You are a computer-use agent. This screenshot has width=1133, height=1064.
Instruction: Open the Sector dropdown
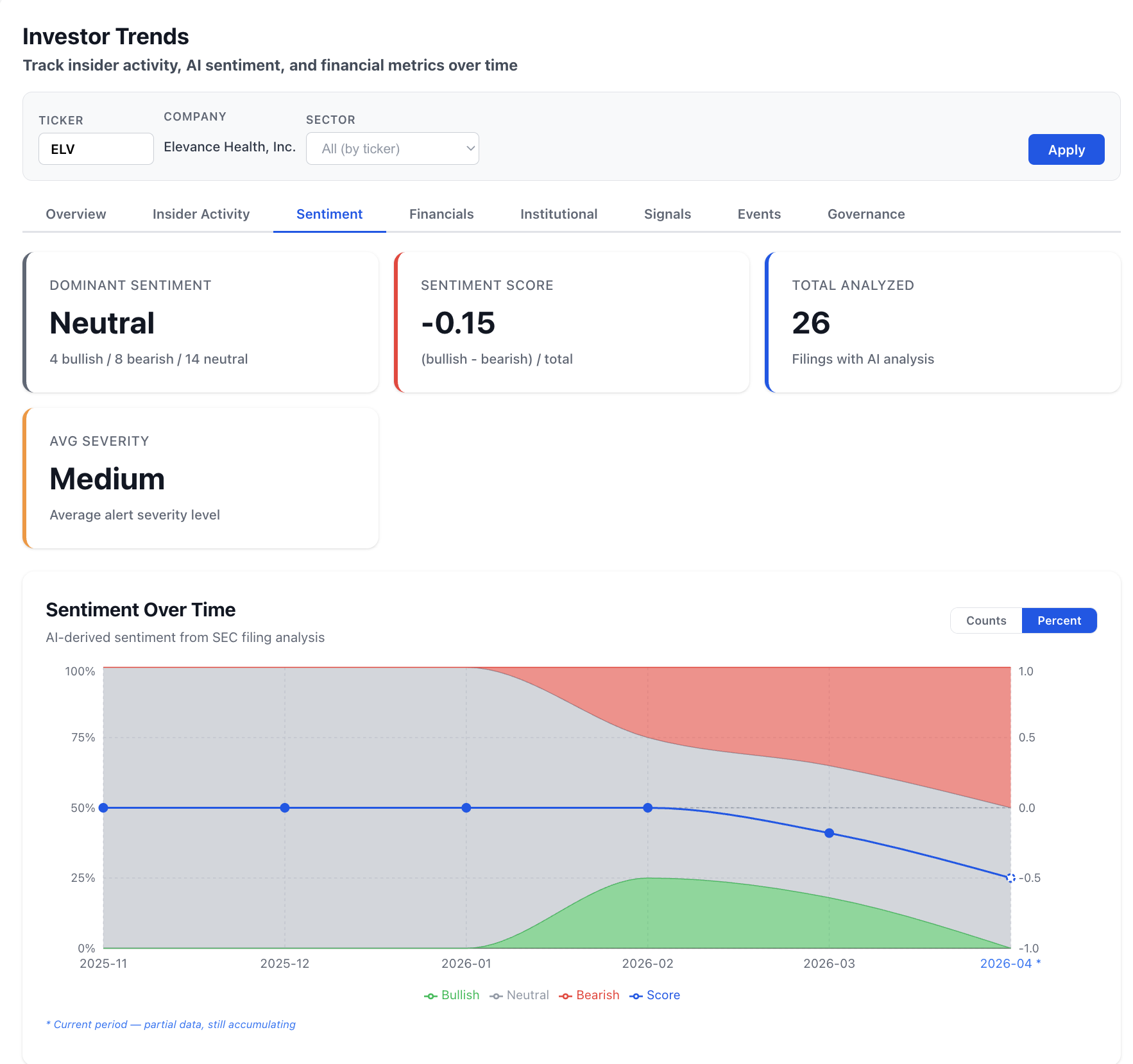tap(392, 148)
